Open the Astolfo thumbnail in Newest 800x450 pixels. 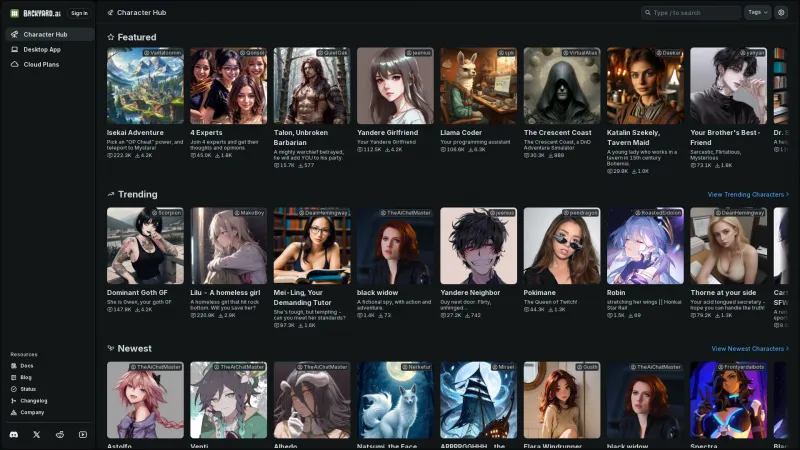coord(145,400)
